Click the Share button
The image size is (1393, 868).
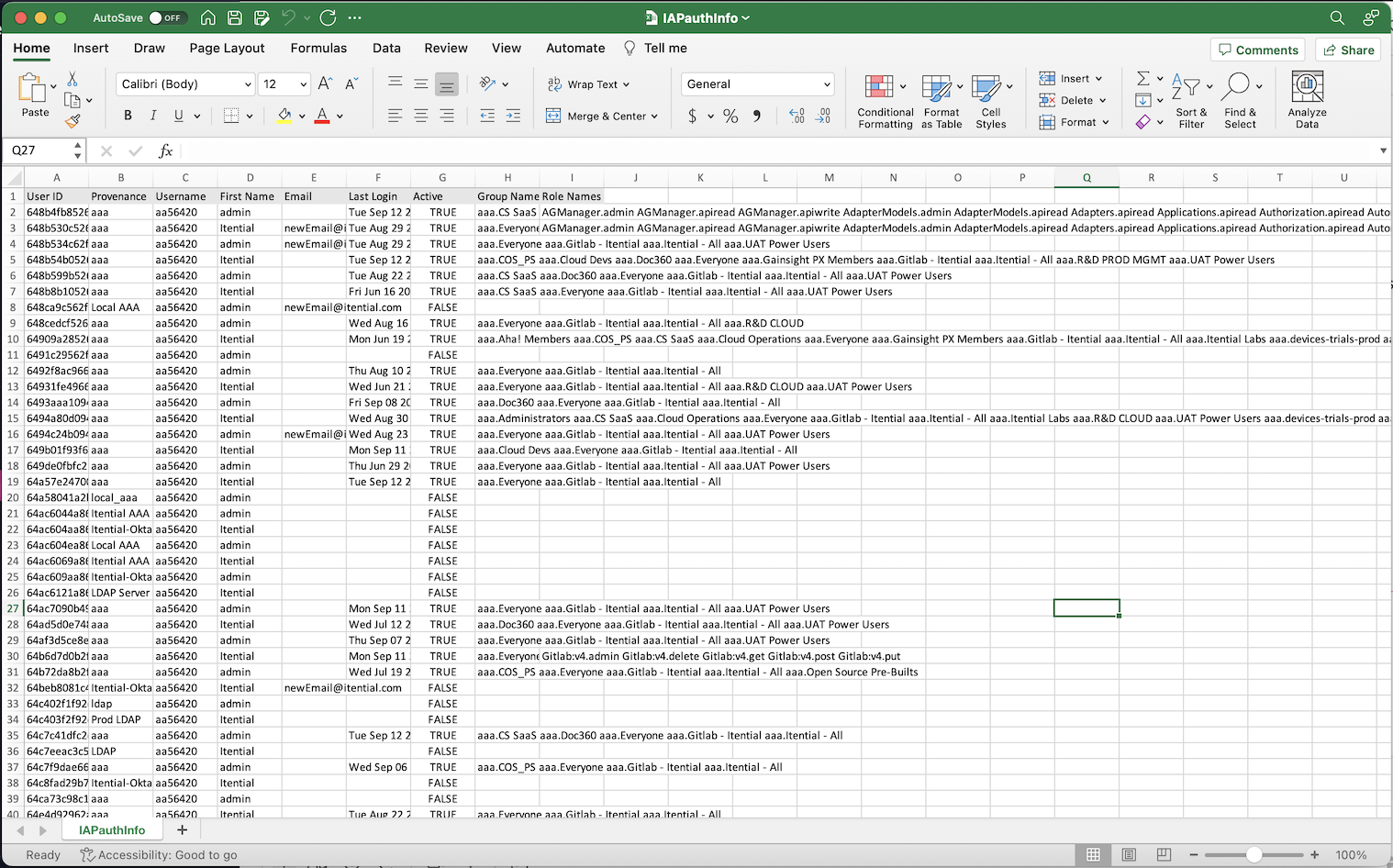tap(1348, 50)
